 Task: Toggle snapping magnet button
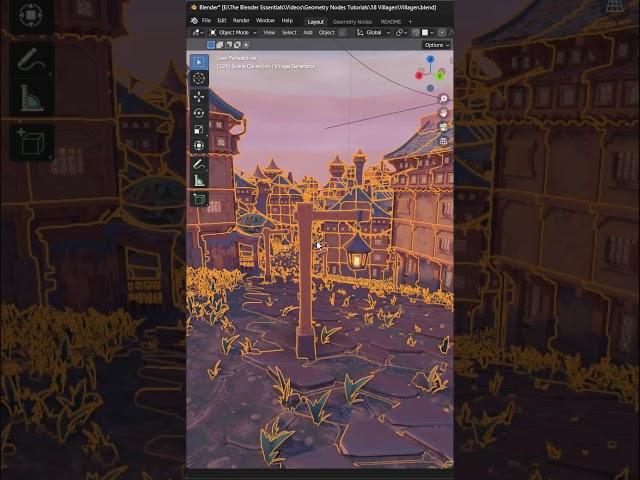[416, 33]
